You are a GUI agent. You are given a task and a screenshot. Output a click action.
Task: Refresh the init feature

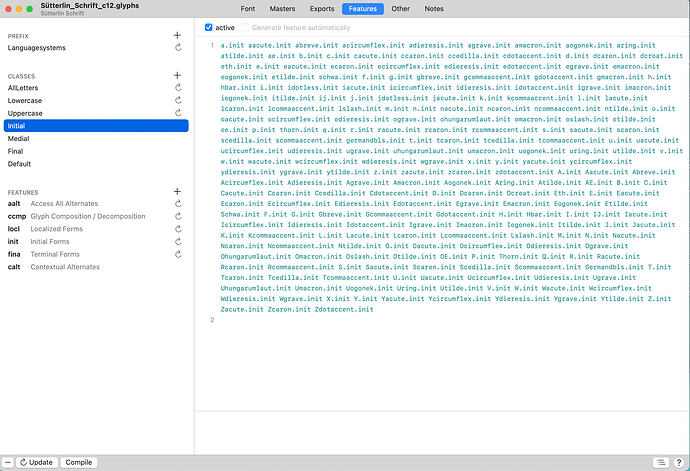coord(178,242)
